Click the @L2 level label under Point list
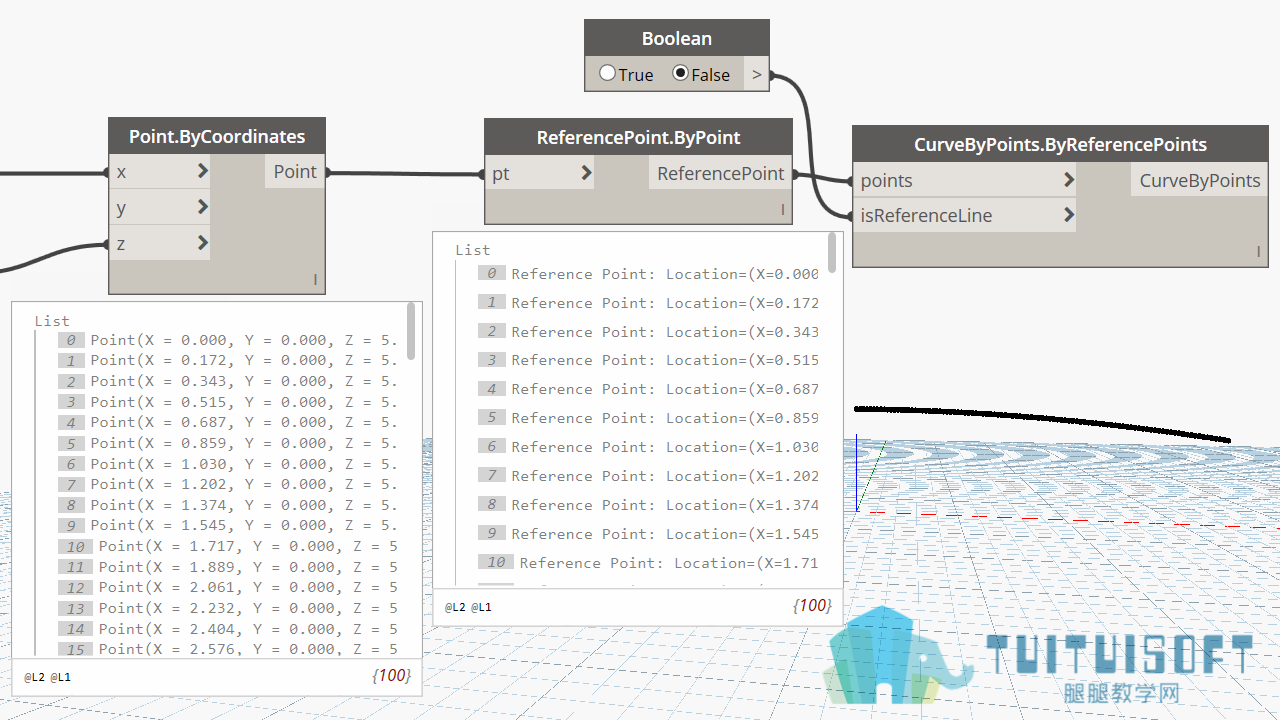1280x720 pixels. tap(34, 677)
